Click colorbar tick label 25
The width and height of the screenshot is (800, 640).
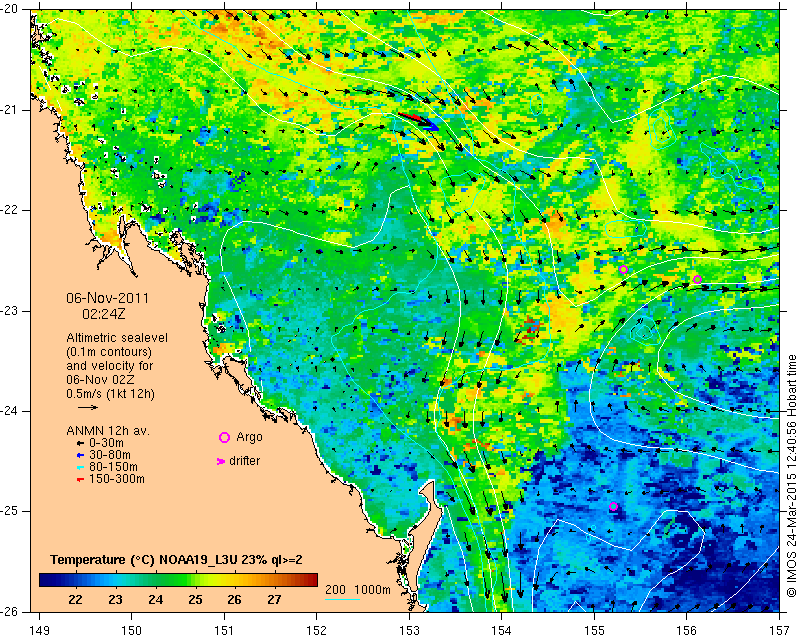(195, 600)
